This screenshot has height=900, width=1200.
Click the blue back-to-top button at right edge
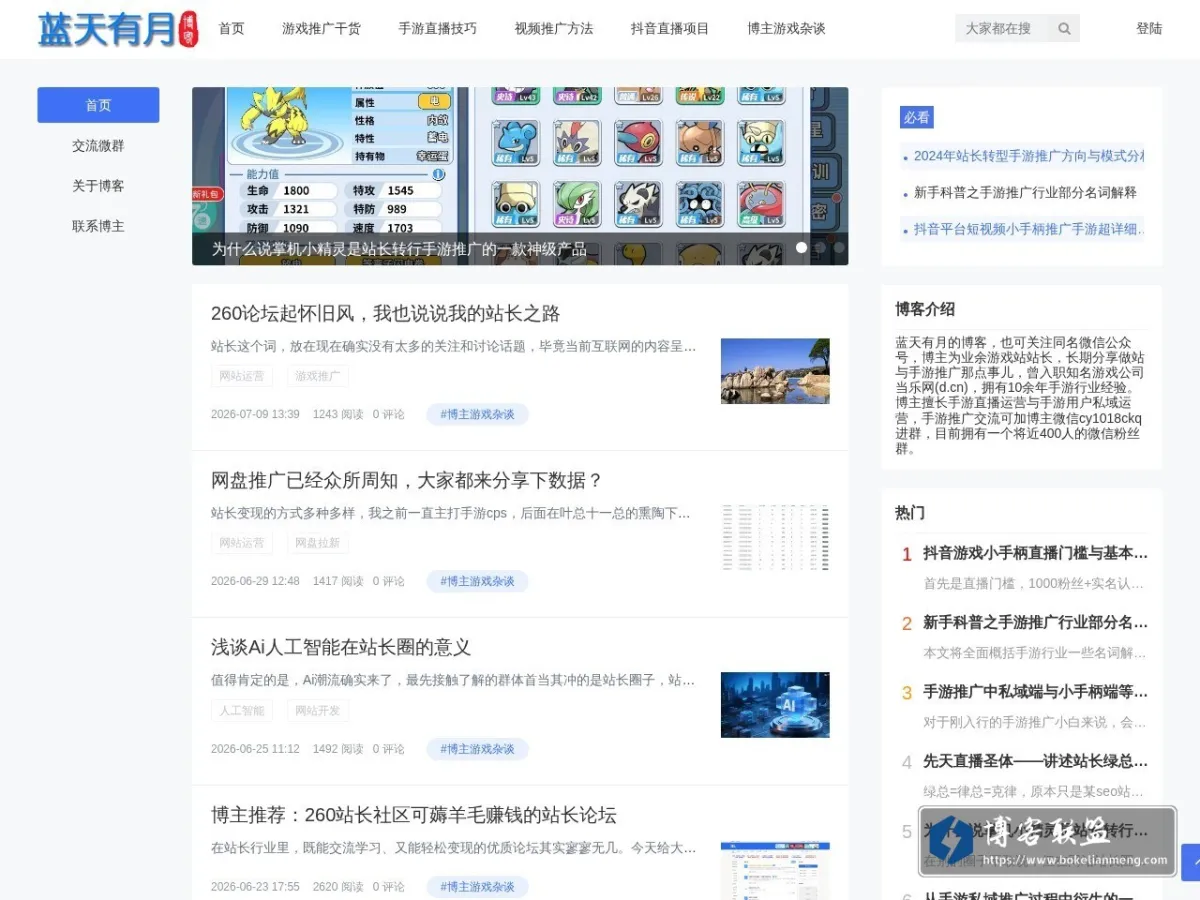coord(1191,862)
